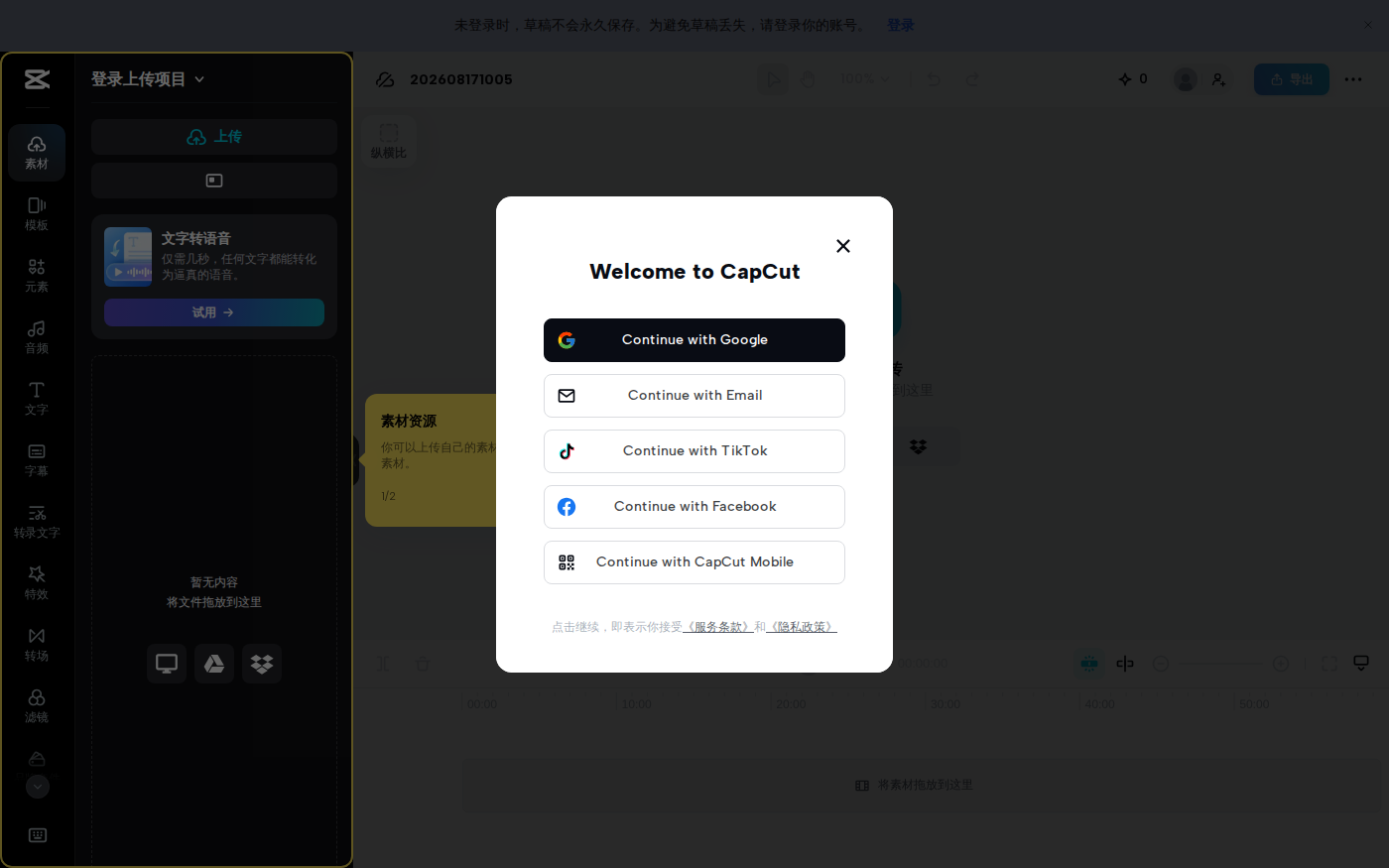This screenshot has width=1389, height=868.
Task: Click the CapCut logo icon
Action: tap(37, 79)
